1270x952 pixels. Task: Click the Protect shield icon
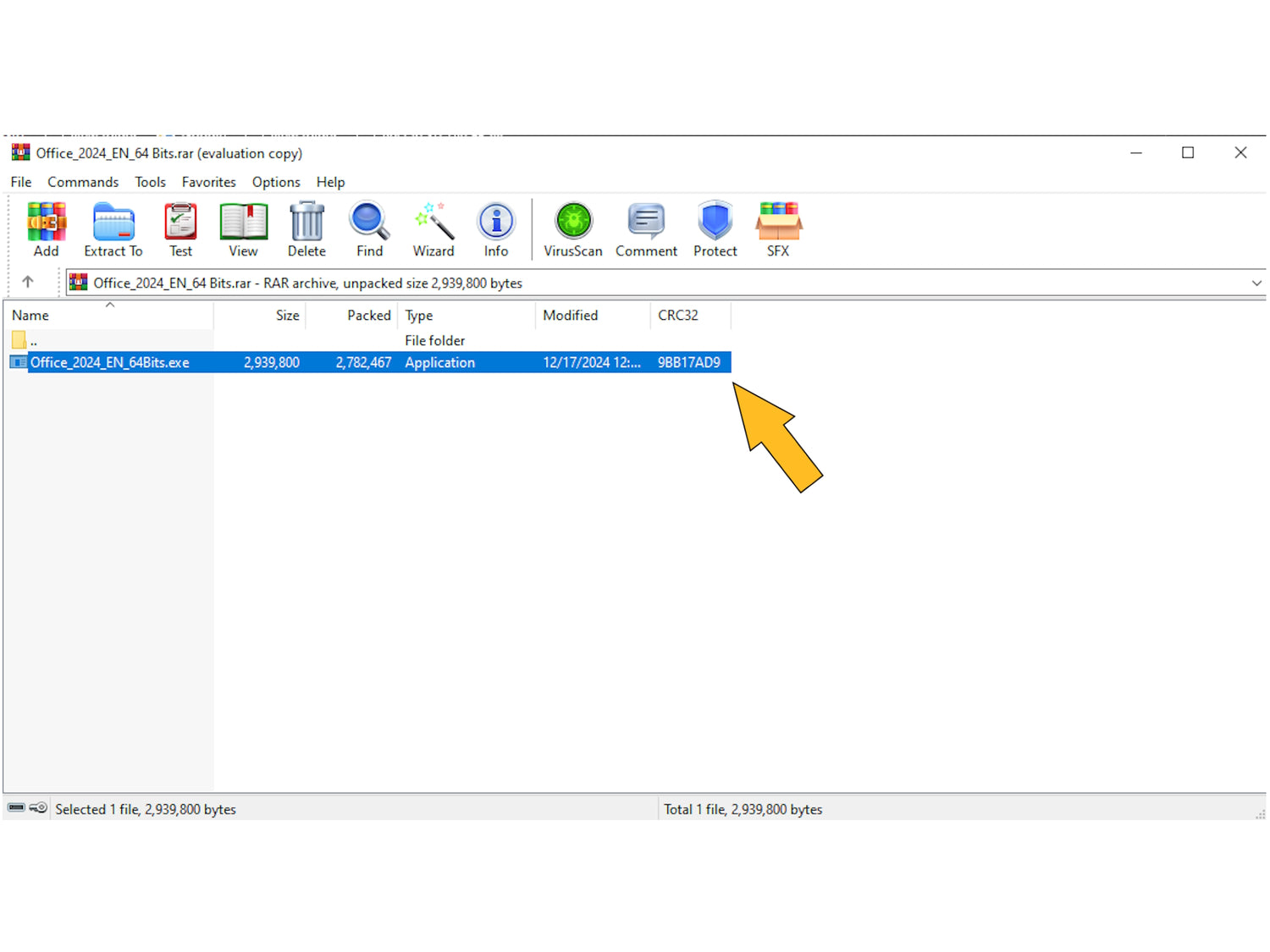715,229
